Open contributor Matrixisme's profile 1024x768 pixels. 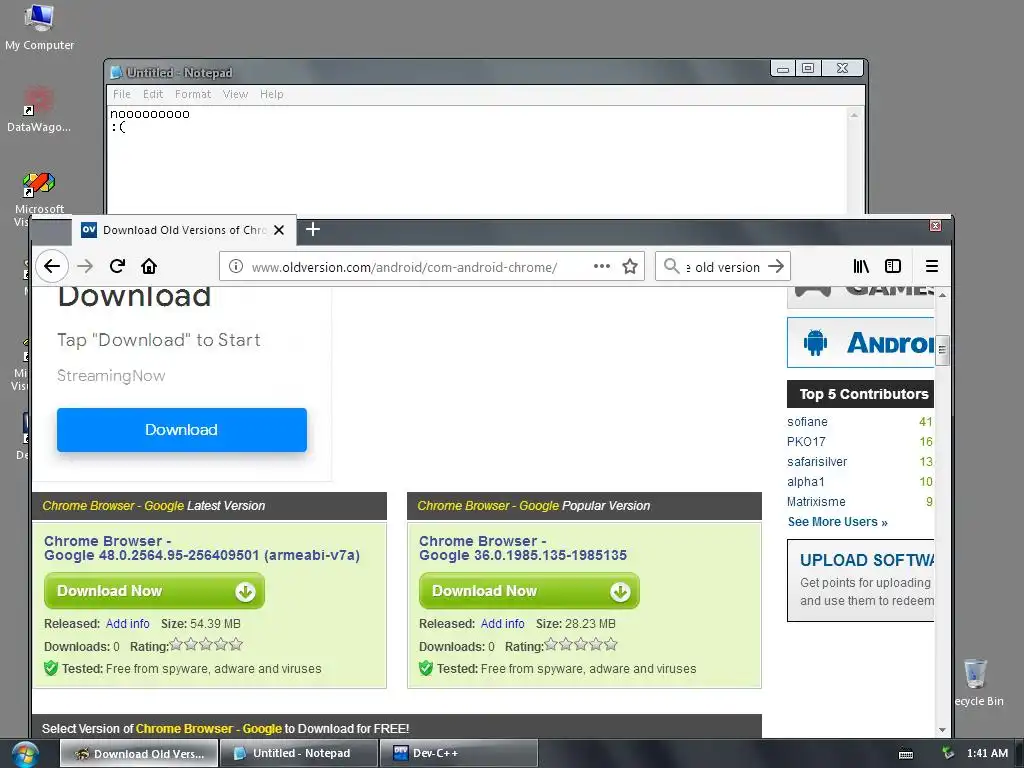point(816,502)
